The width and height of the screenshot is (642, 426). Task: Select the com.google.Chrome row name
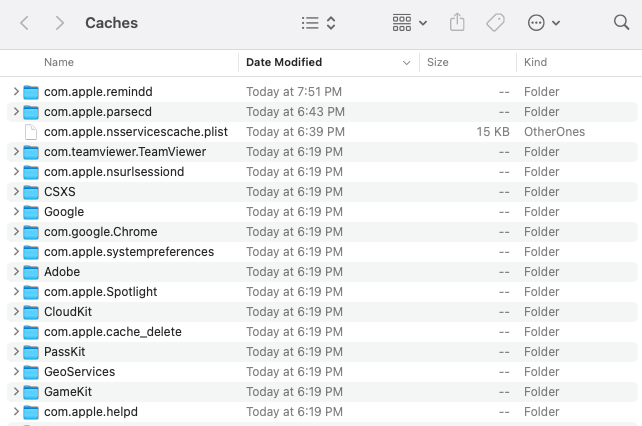(101, 232)
